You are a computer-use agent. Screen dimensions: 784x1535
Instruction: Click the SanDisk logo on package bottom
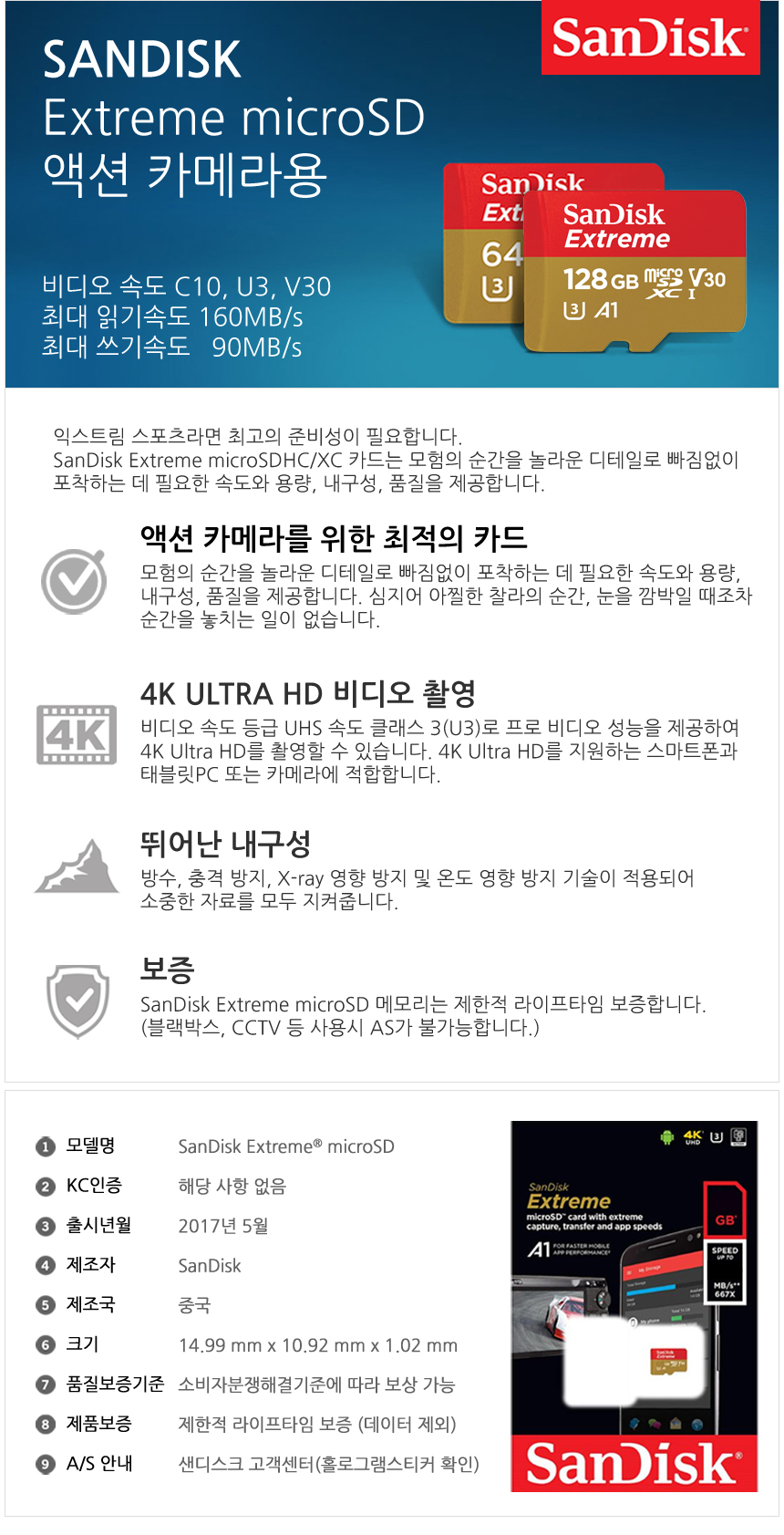pos(634,1464)
